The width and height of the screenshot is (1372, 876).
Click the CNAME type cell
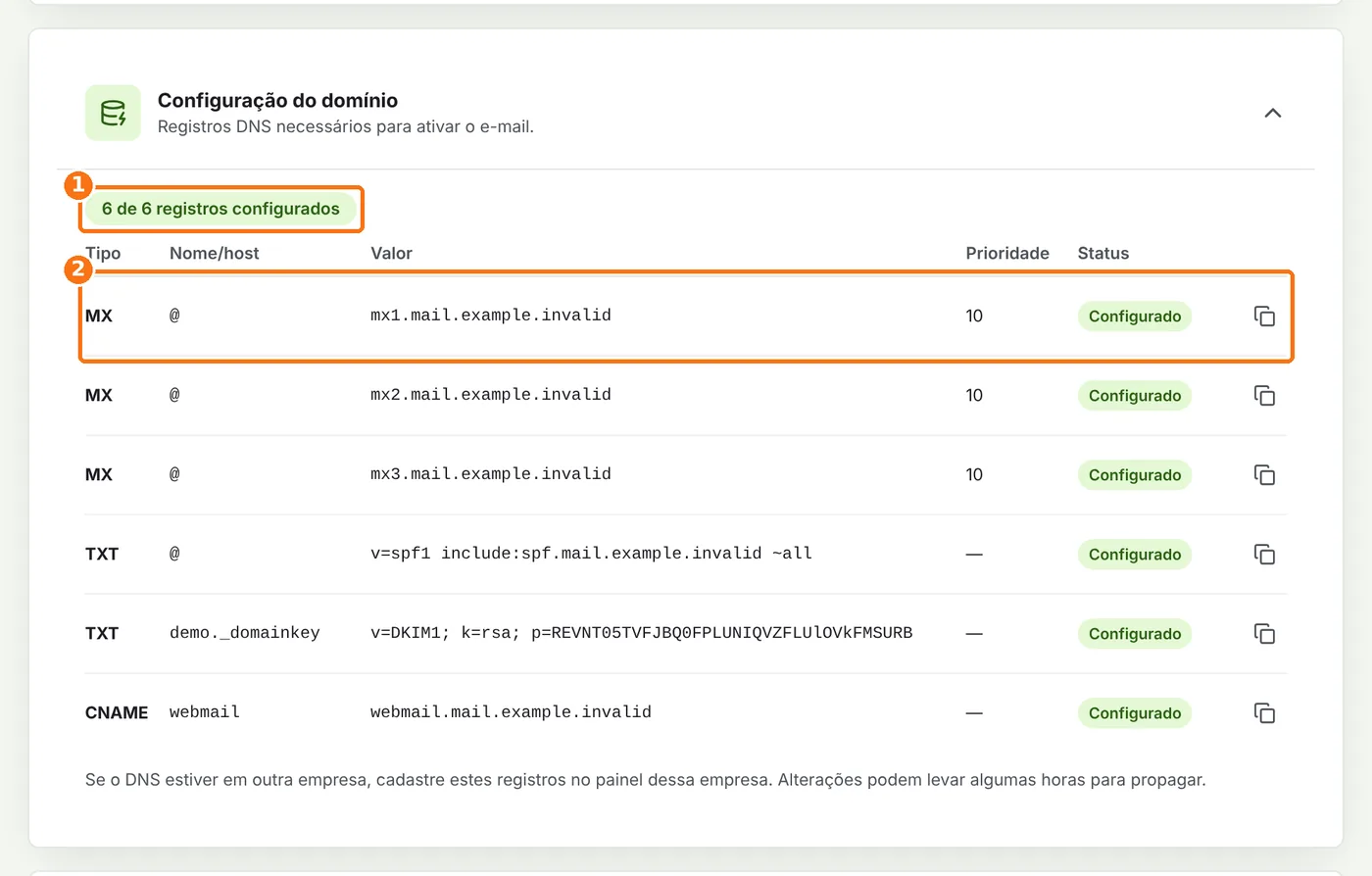(117, 712)
